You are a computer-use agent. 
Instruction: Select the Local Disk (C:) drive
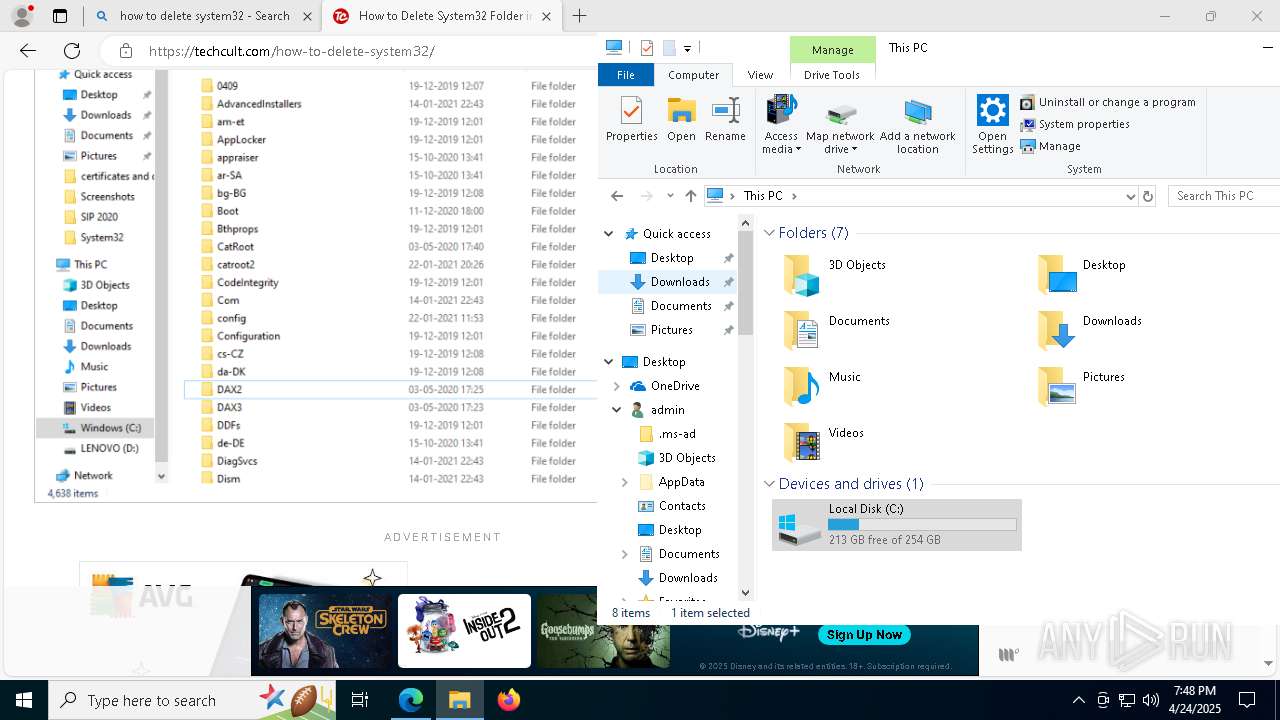(x=897, y=525)
